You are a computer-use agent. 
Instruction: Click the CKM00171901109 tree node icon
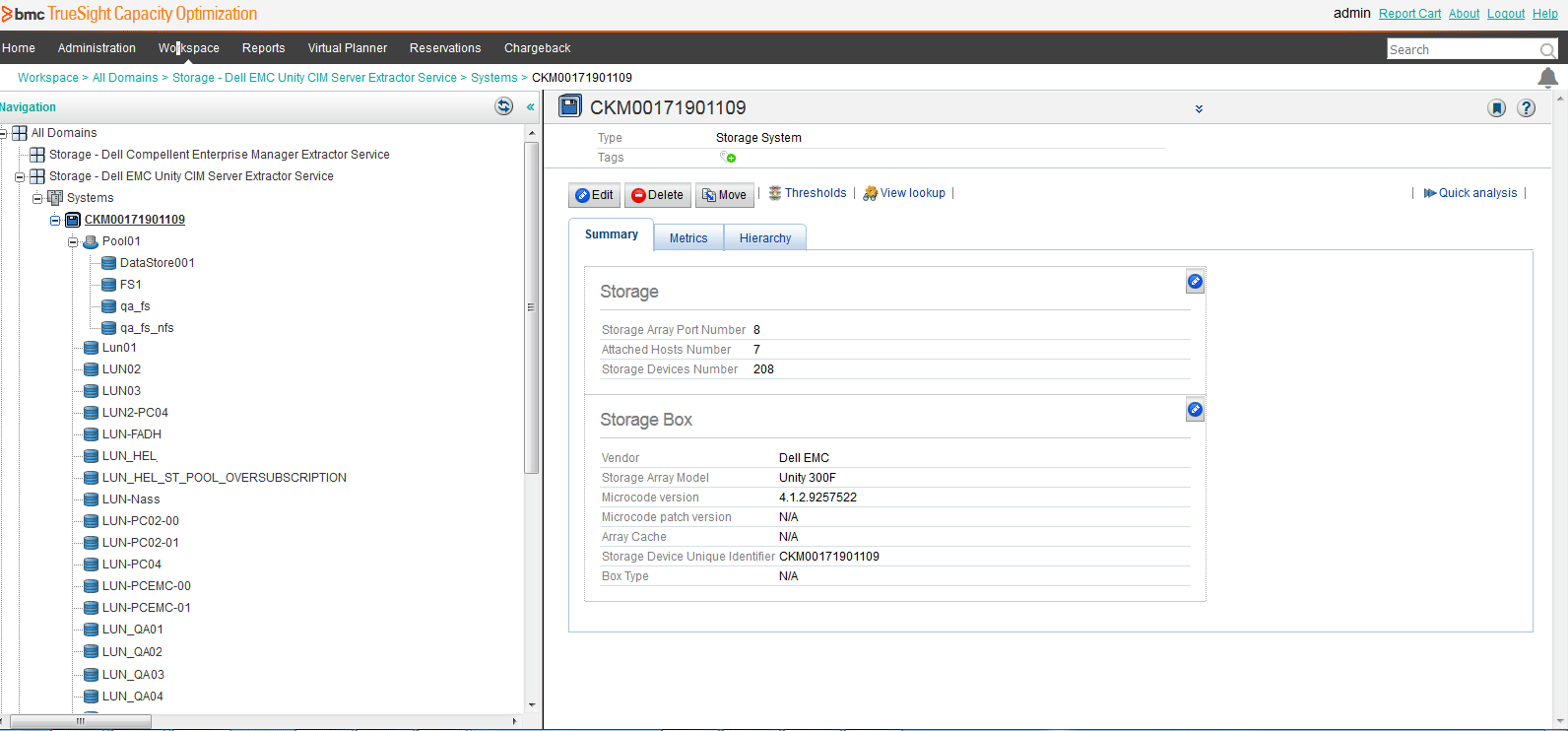(73, 220)
